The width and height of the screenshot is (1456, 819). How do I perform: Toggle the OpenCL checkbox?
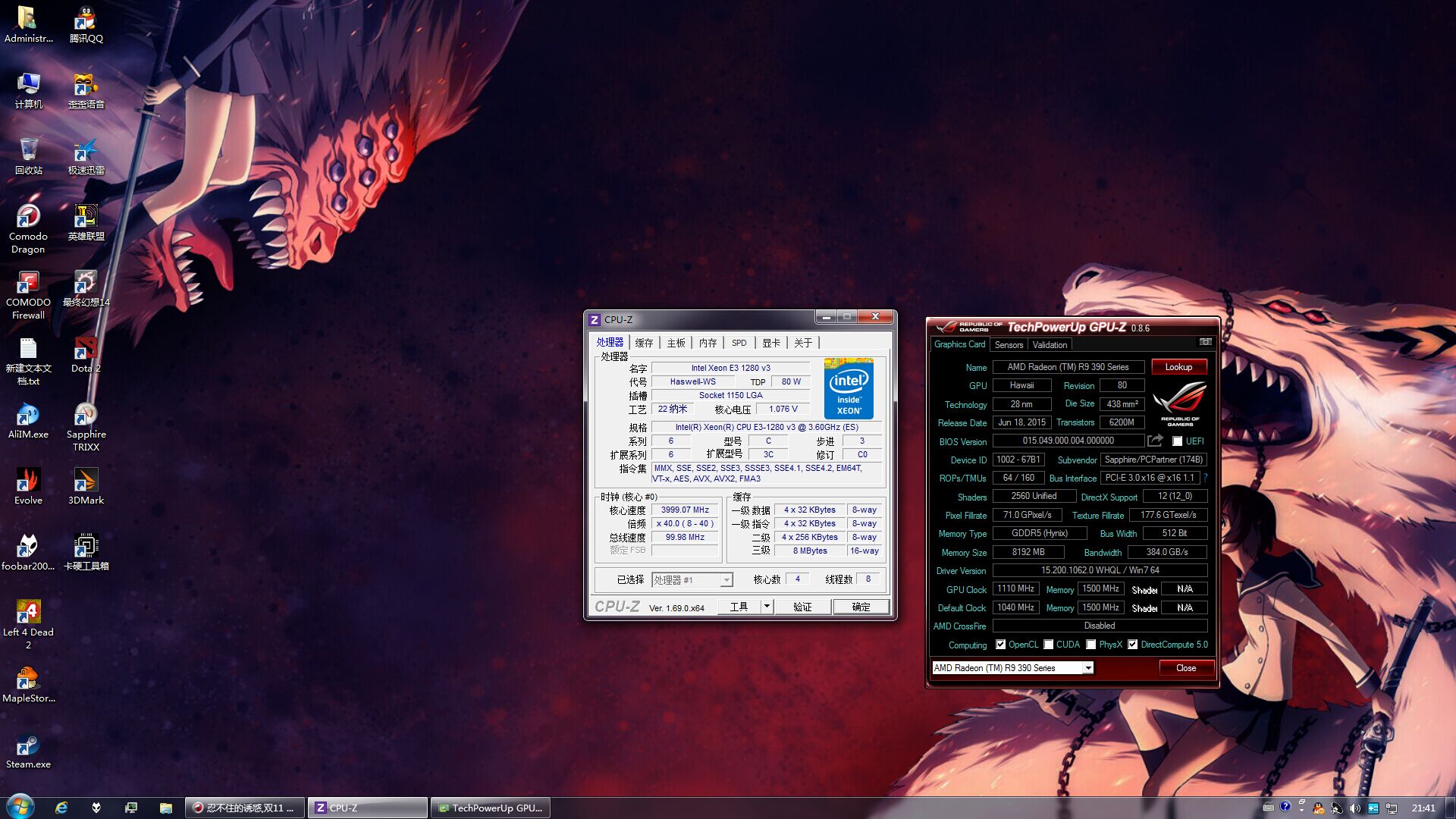point(1000,645)
